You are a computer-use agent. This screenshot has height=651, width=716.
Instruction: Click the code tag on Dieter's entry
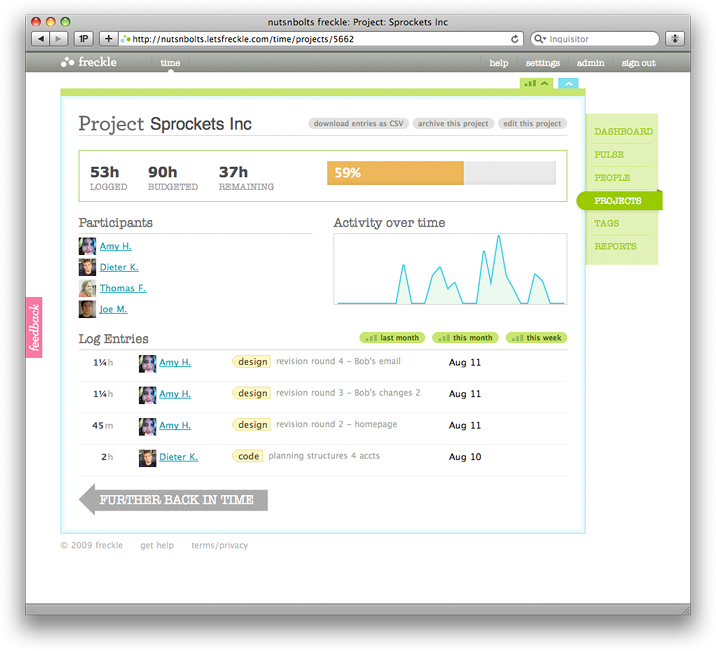(248, 456)
